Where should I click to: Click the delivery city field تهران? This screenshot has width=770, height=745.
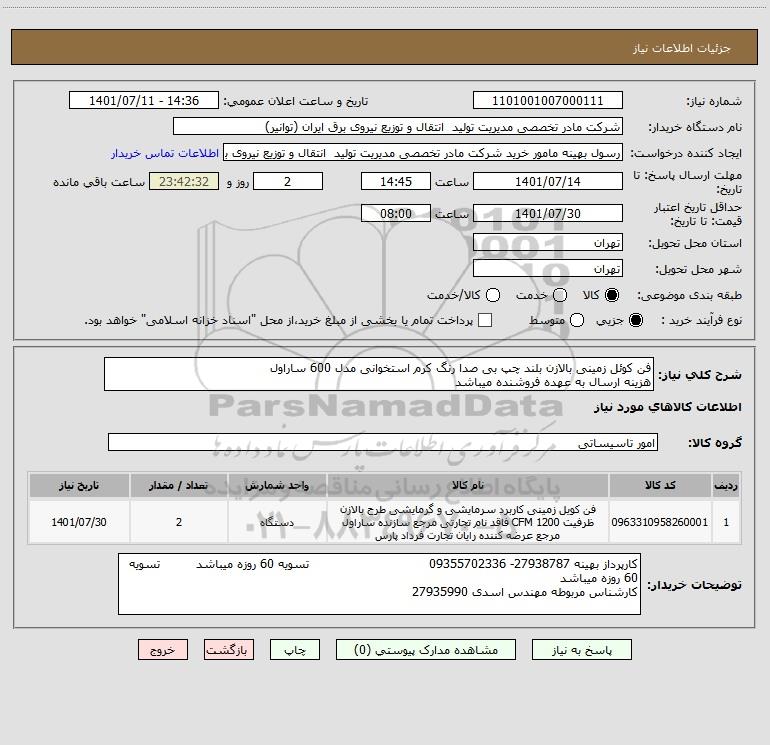point(548,268)
